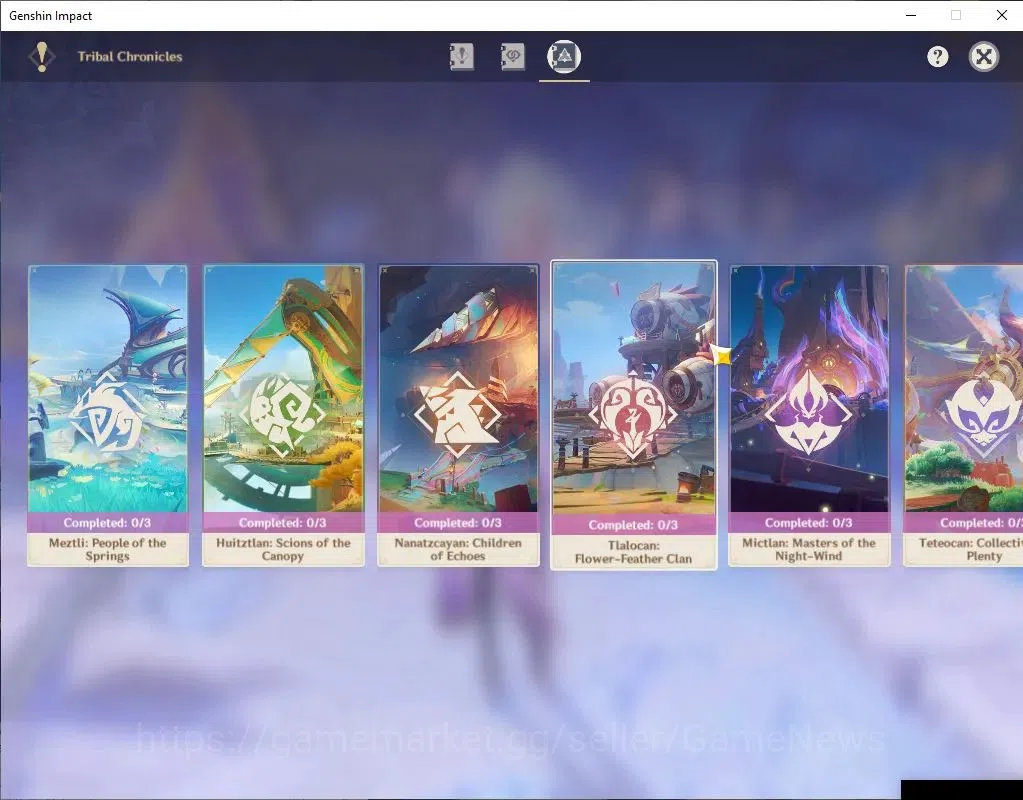
Task: Click 'Completed: 0/3' under the Huitztlan card
Action: coord(282,523)
